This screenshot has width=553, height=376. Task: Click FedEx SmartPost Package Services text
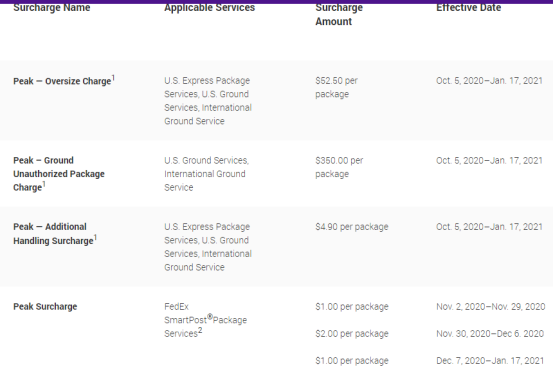pos(205,320)
